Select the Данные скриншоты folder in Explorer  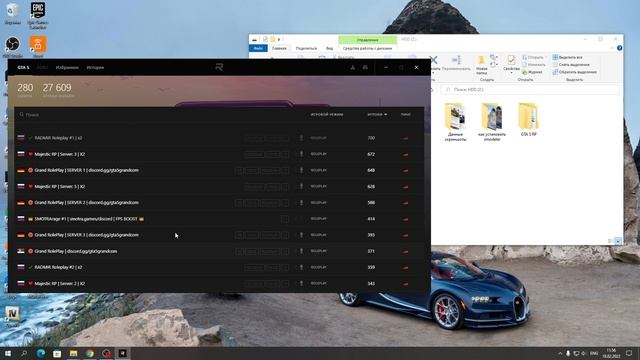455,122
